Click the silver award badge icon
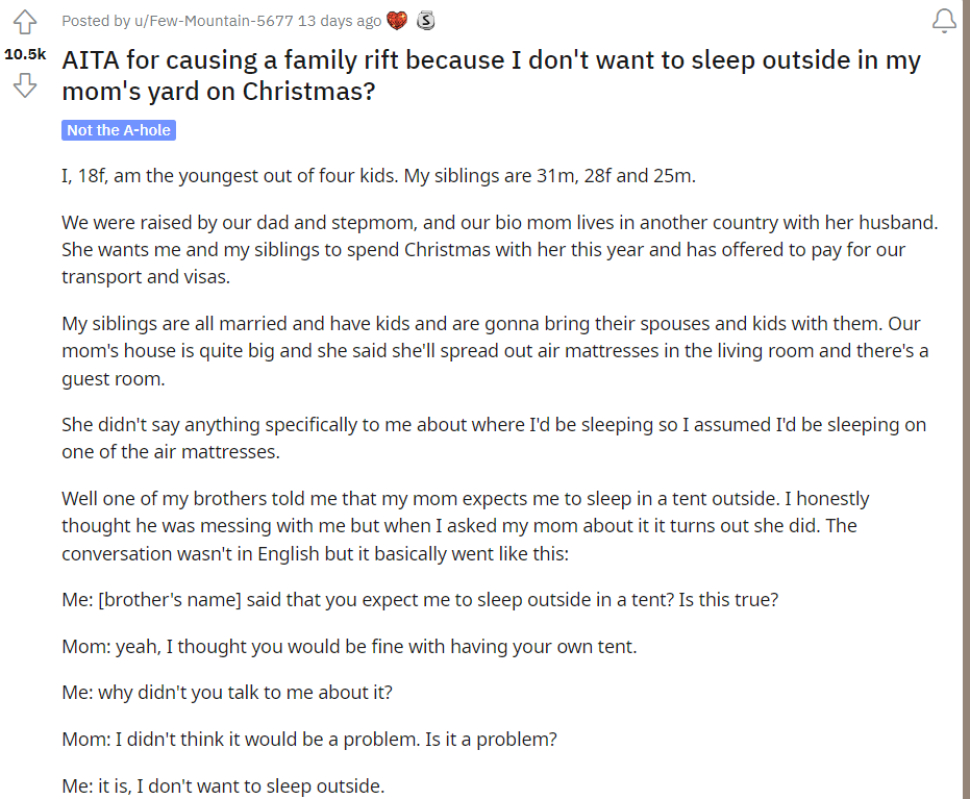 tap(426, 21)
